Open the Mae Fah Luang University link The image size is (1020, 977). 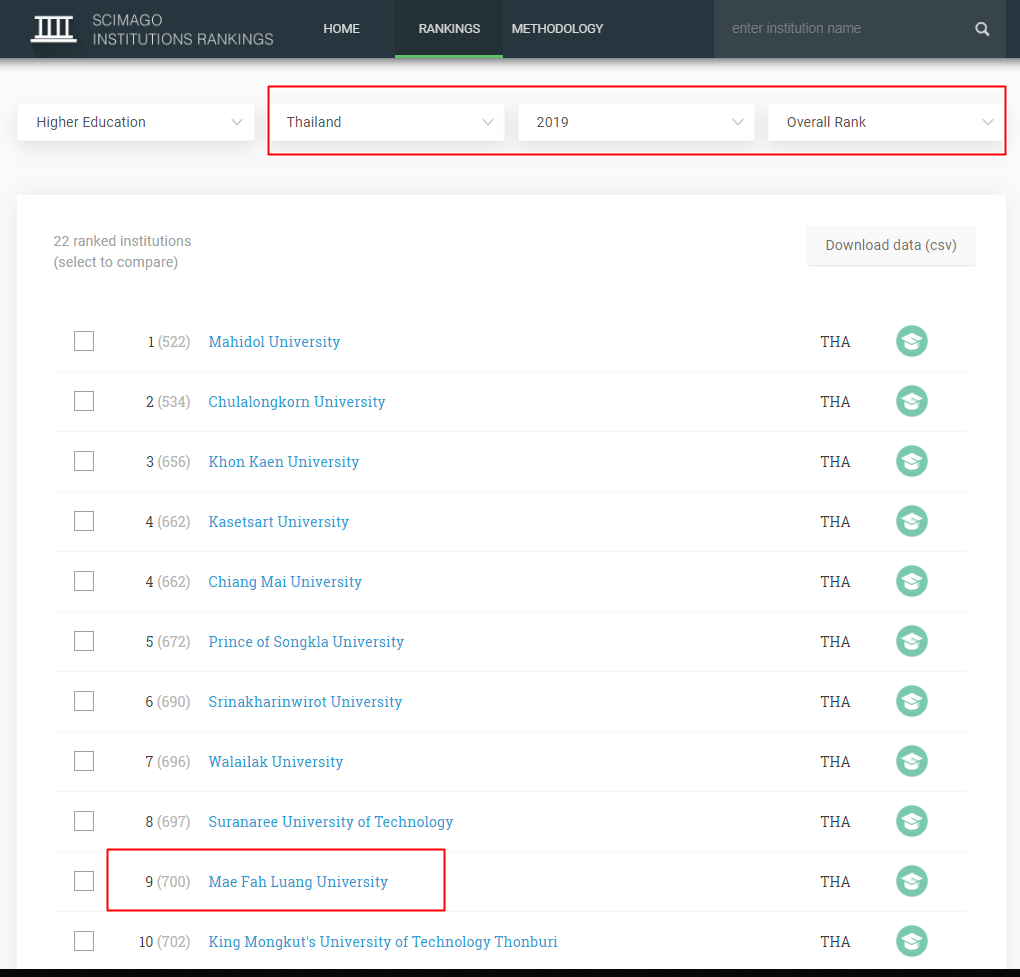point(298,881)
